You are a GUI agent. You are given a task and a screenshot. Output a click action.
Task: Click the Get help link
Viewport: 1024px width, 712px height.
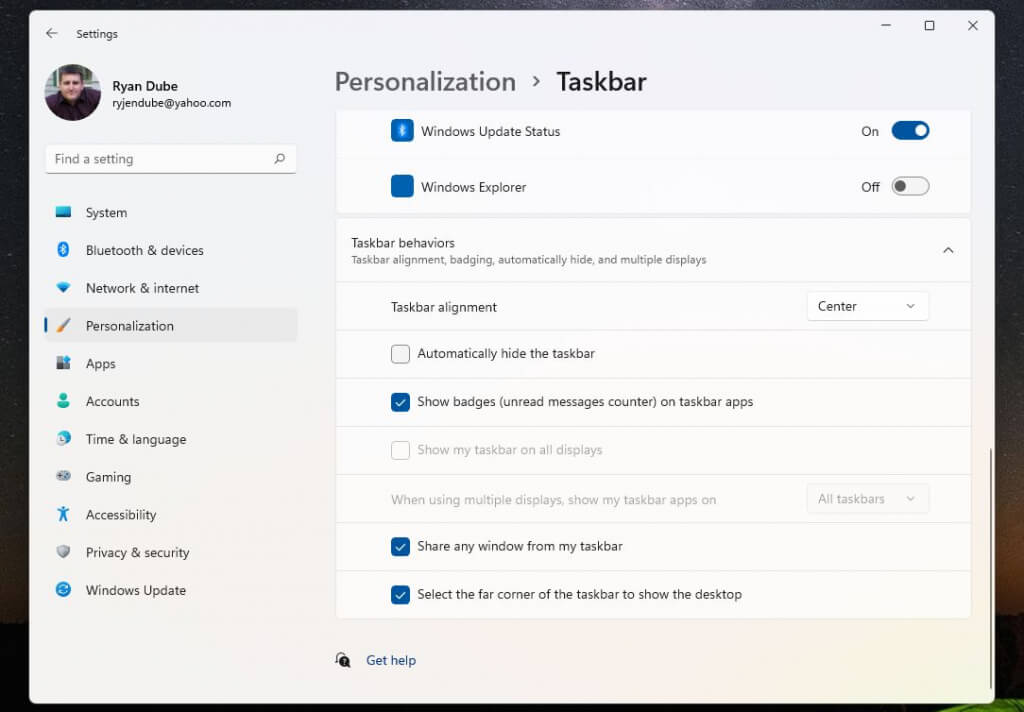coord(390,660)
